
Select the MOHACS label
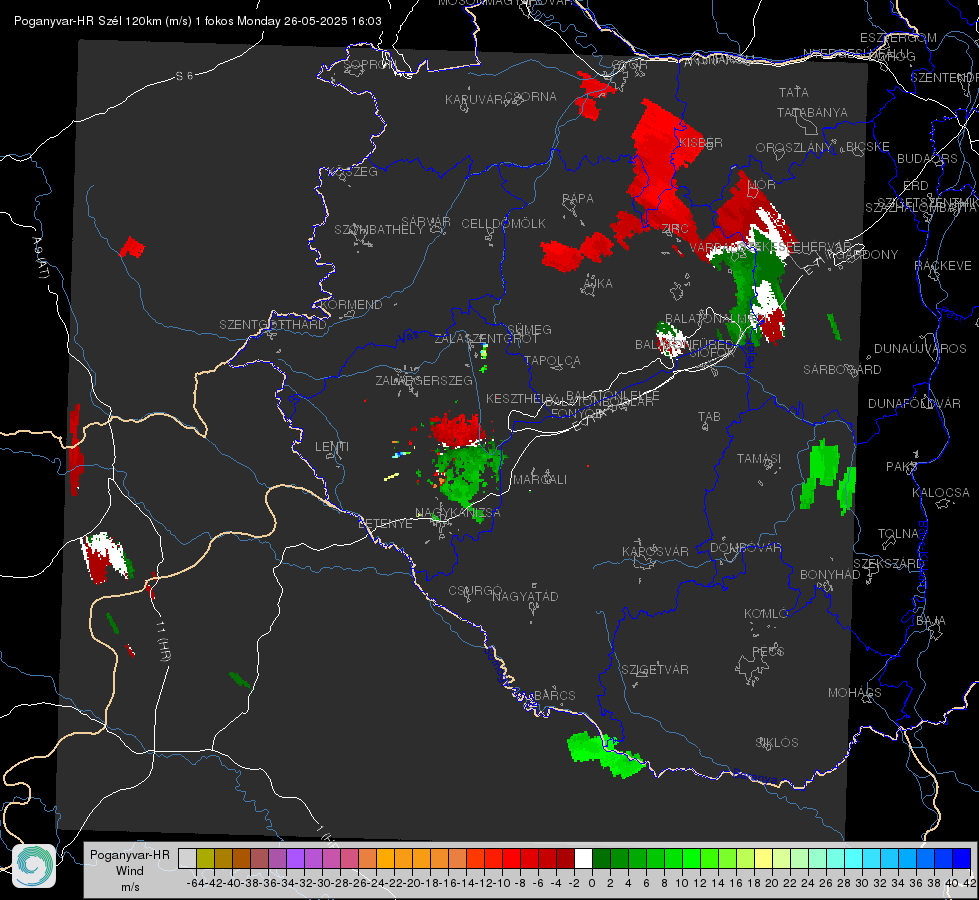(855, 692)
